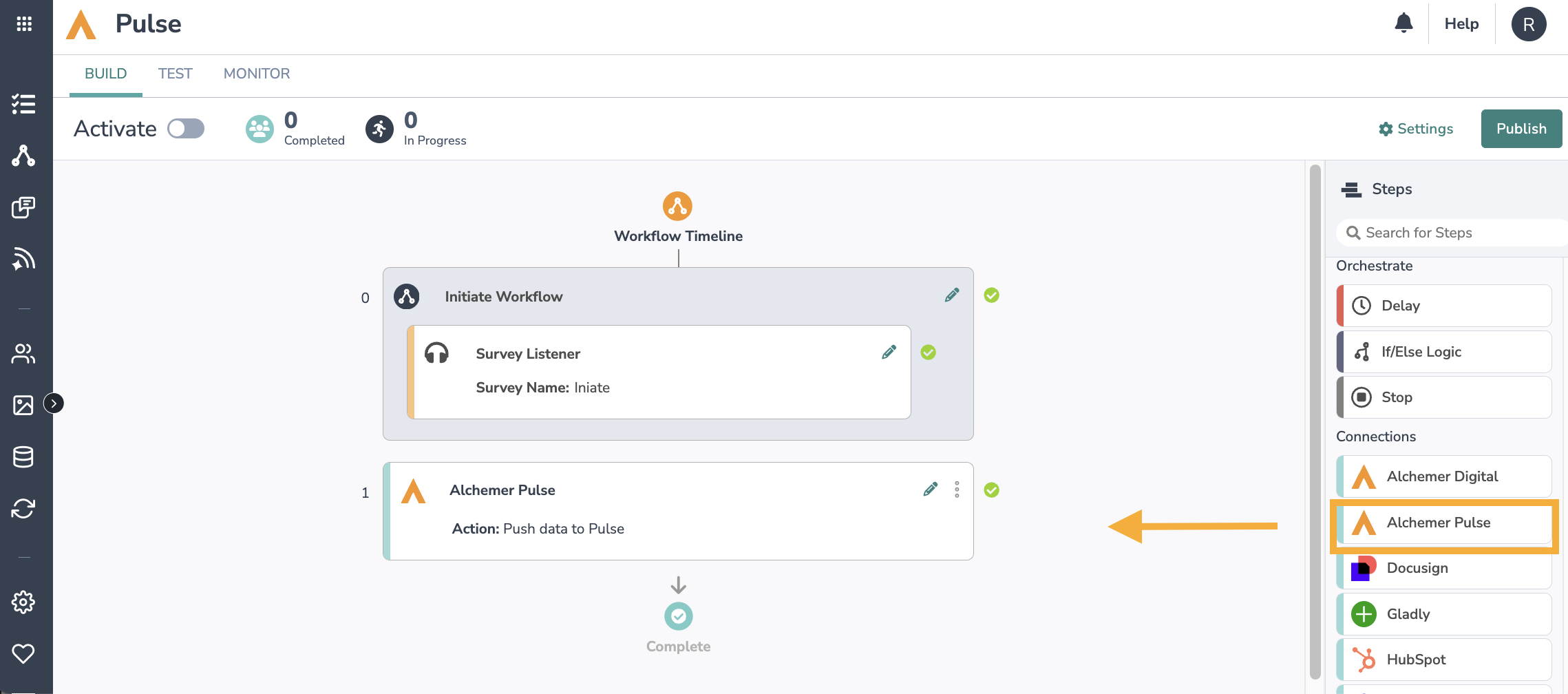Click the notifications bell icon
1568x694 pixels.
point(1403,23)
